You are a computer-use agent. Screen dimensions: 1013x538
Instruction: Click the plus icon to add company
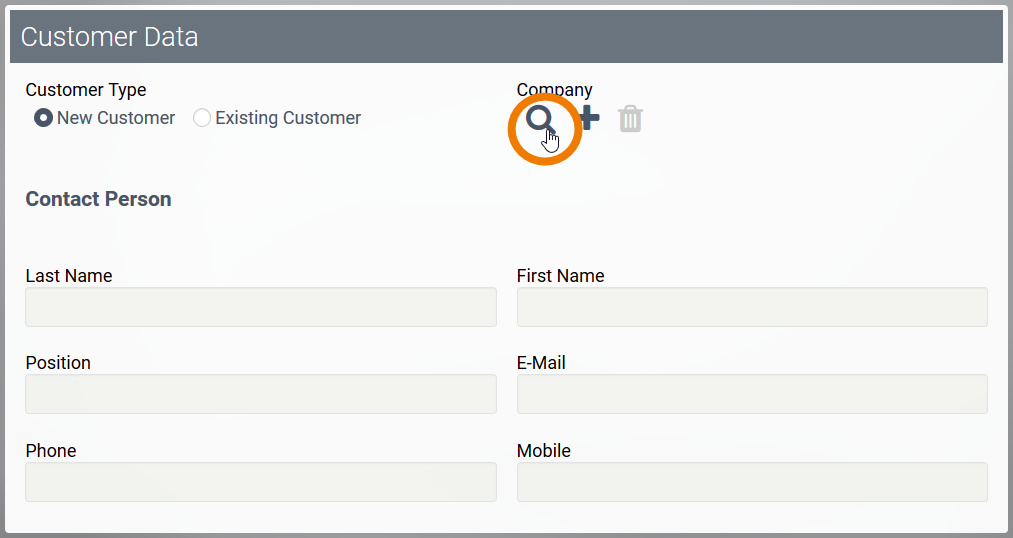pyautogui.click(x=590, y=119)
